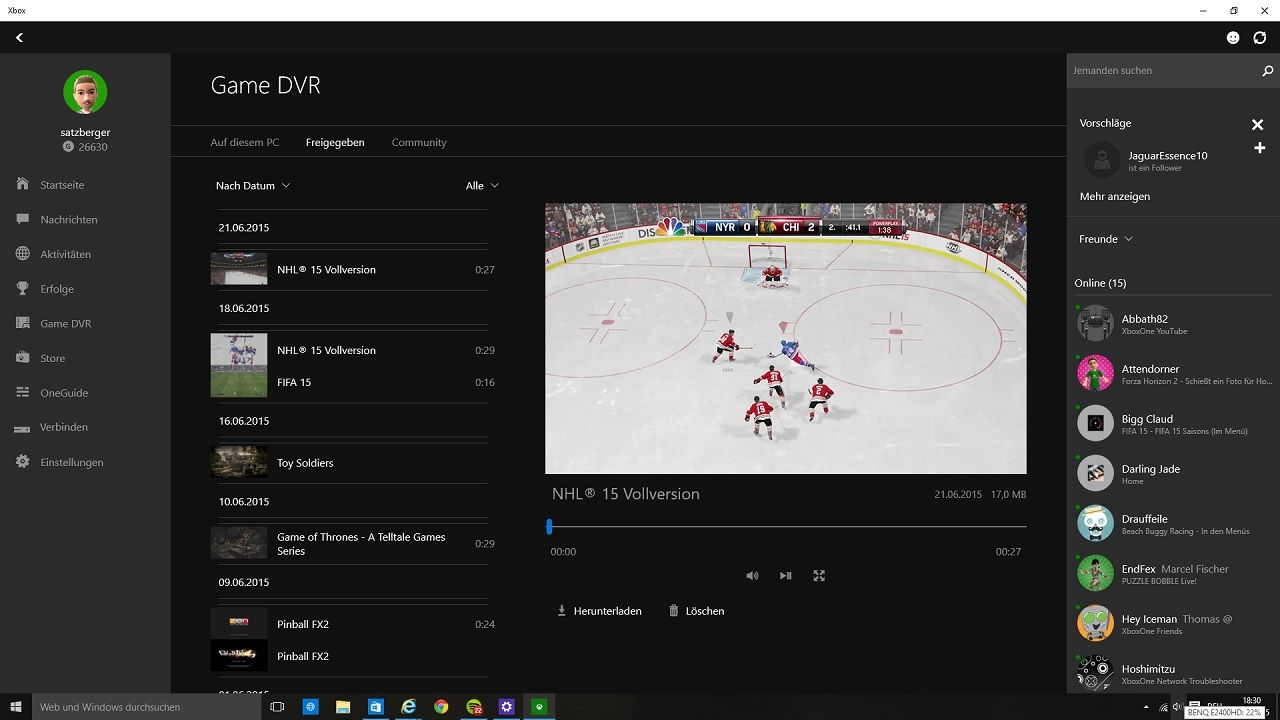Select the first Pinball FX2 clip
Image resolution: width=1280 pixels, height=720 pixels.
(x=353, y=624)
